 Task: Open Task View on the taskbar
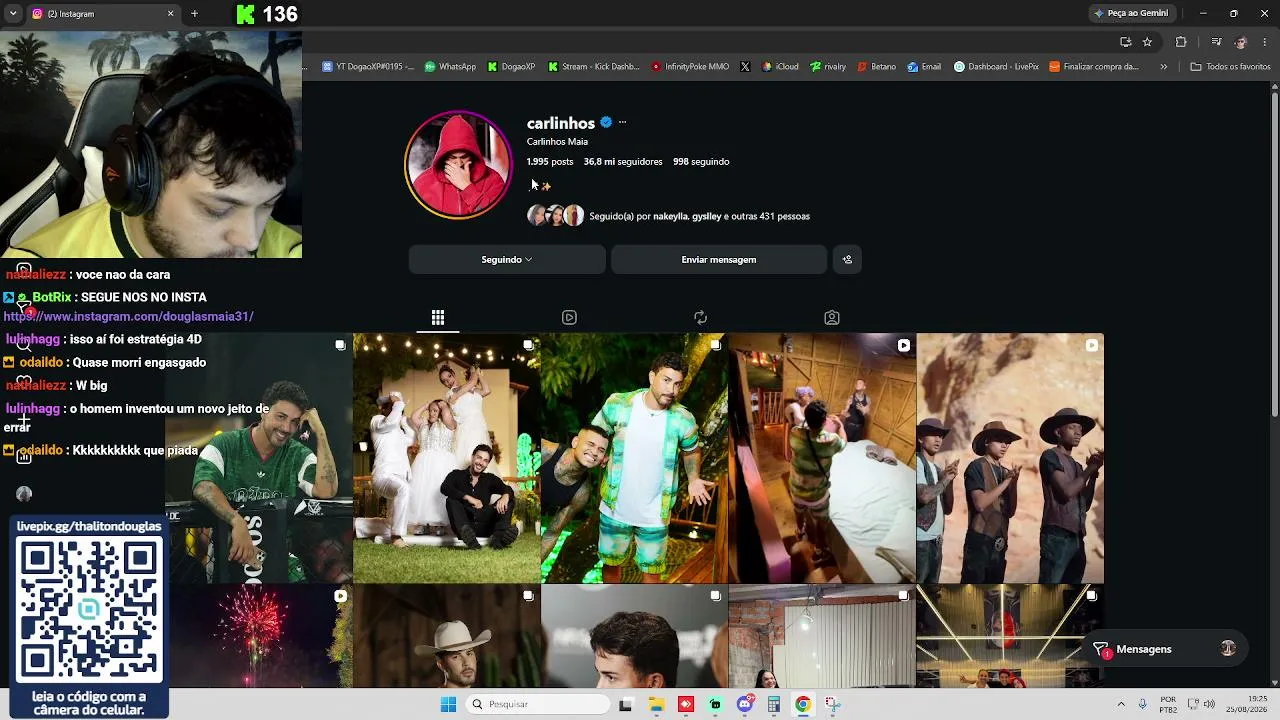click(625, 704)
